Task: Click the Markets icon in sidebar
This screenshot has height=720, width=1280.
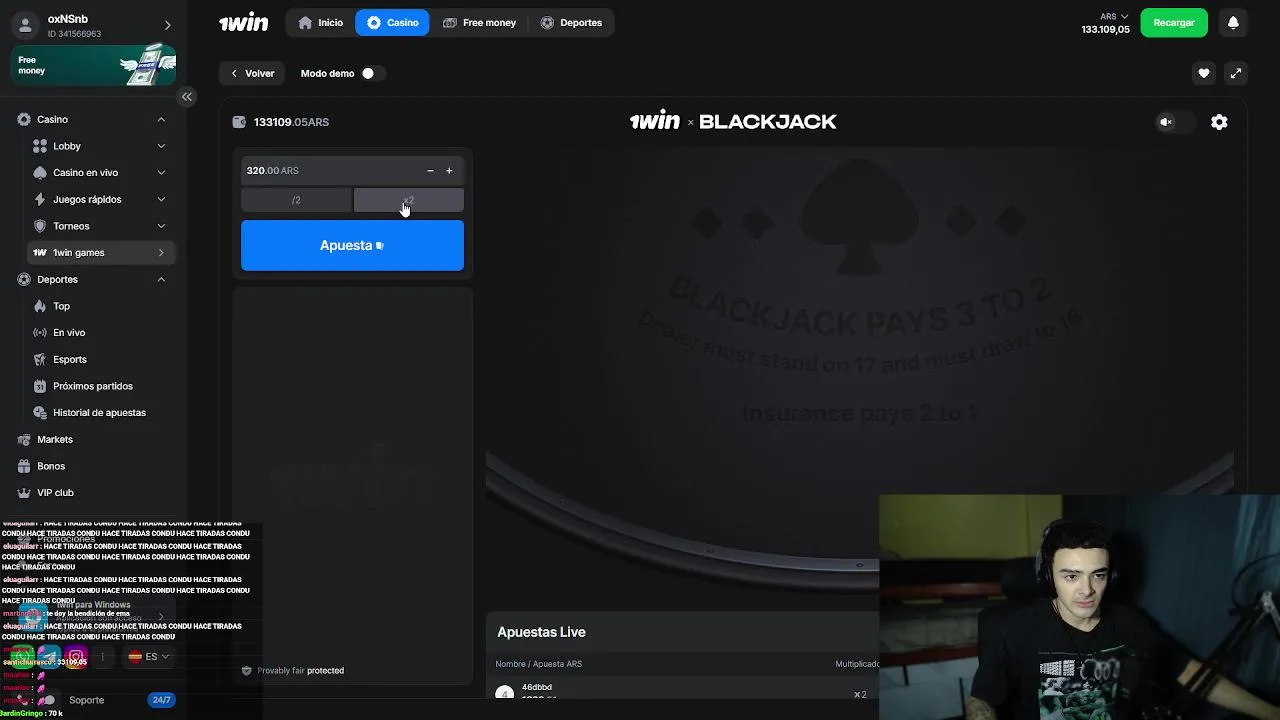Action: (24, 439)
